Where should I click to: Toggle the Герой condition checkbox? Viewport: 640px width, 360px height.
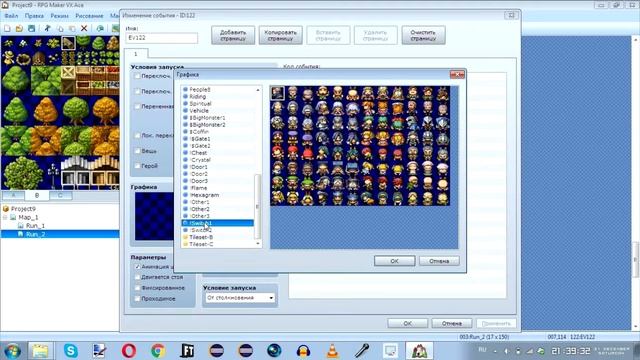point(137,166)
